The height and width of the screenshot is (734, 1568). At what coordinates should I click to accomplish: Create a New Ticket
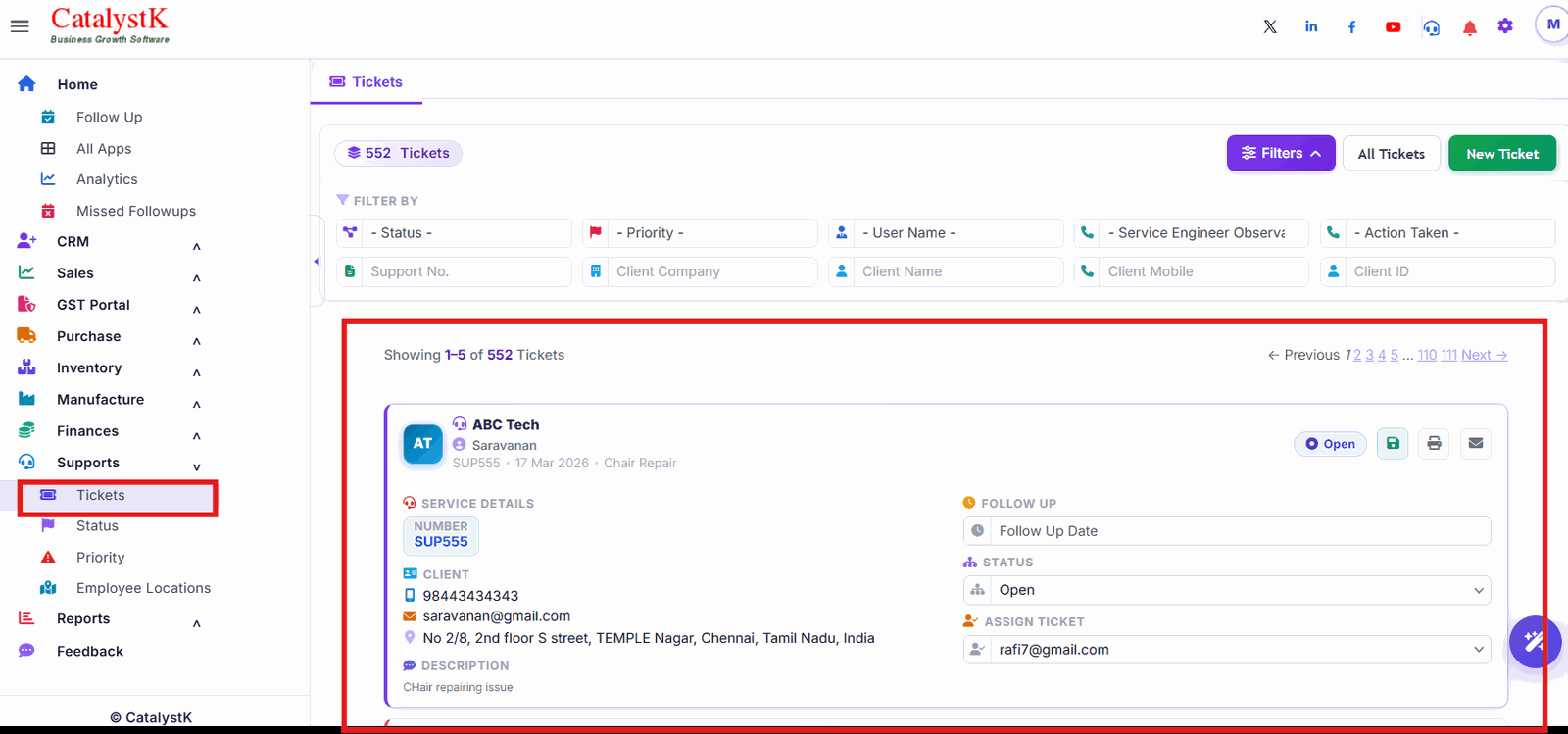coord(1502,154)
